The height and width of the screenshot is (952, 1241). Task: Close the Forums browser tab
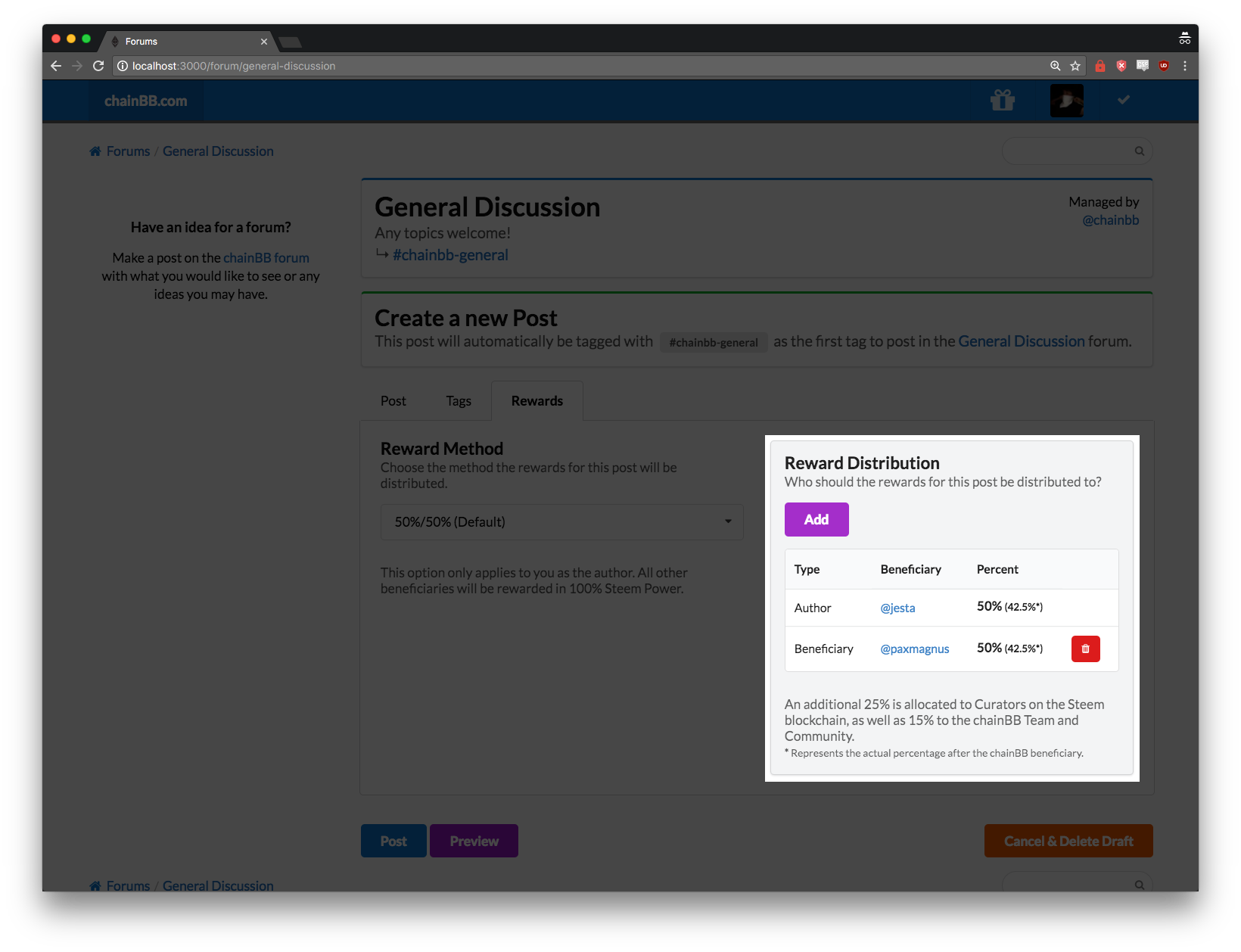[264, 42]
